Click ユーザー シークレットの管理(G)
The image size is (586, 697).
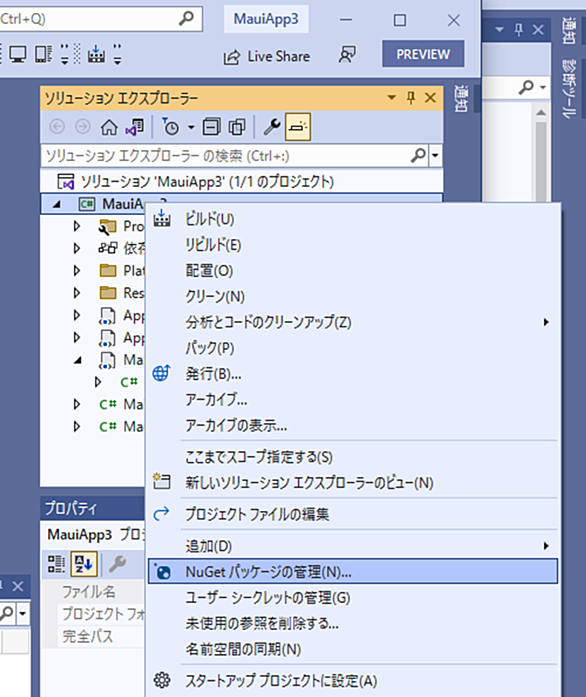352,597
